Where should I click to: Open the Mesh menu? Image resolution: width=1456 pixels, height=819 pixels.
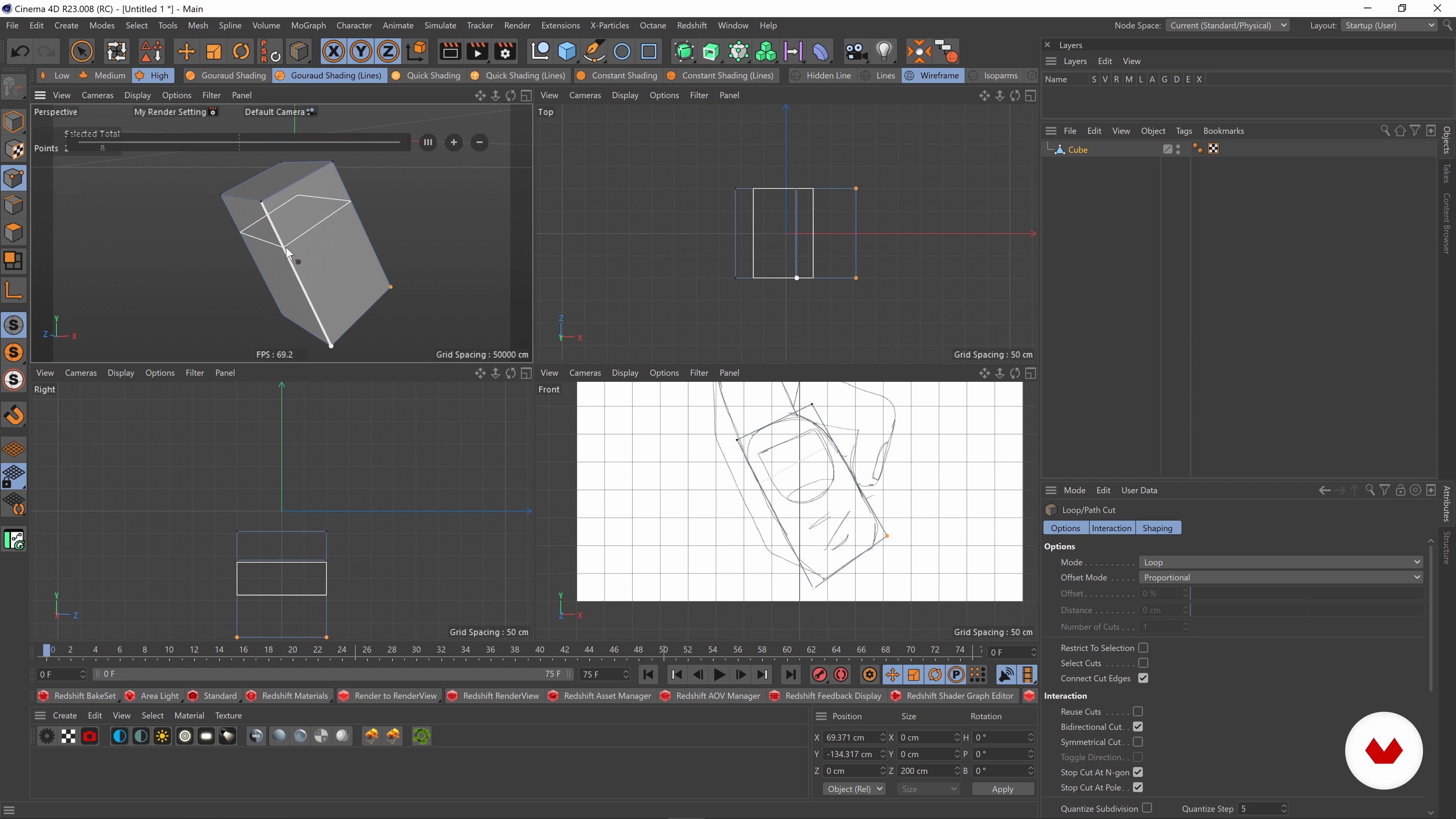click(198, 25)
